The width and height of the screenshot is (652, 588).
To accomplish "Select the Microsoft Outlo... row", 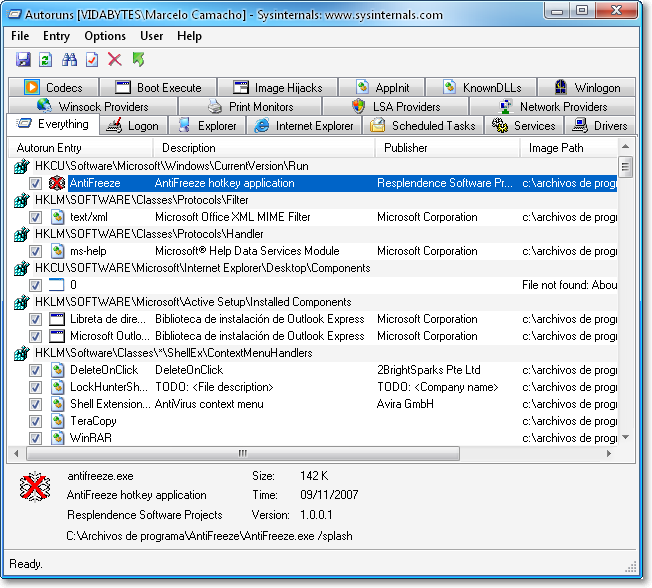I will coord(313,336).
